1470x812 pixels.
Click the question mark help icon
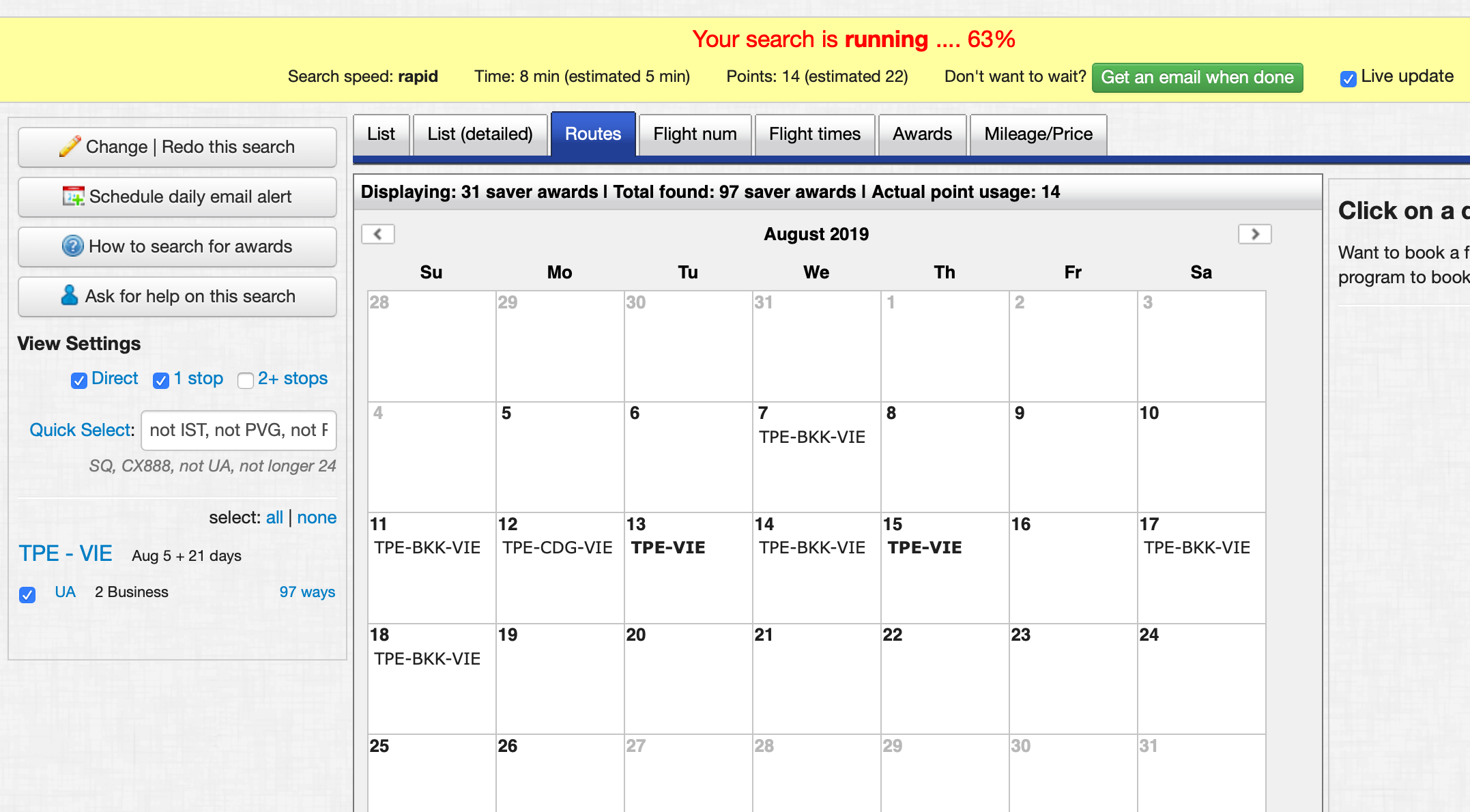tap(72, 246)
